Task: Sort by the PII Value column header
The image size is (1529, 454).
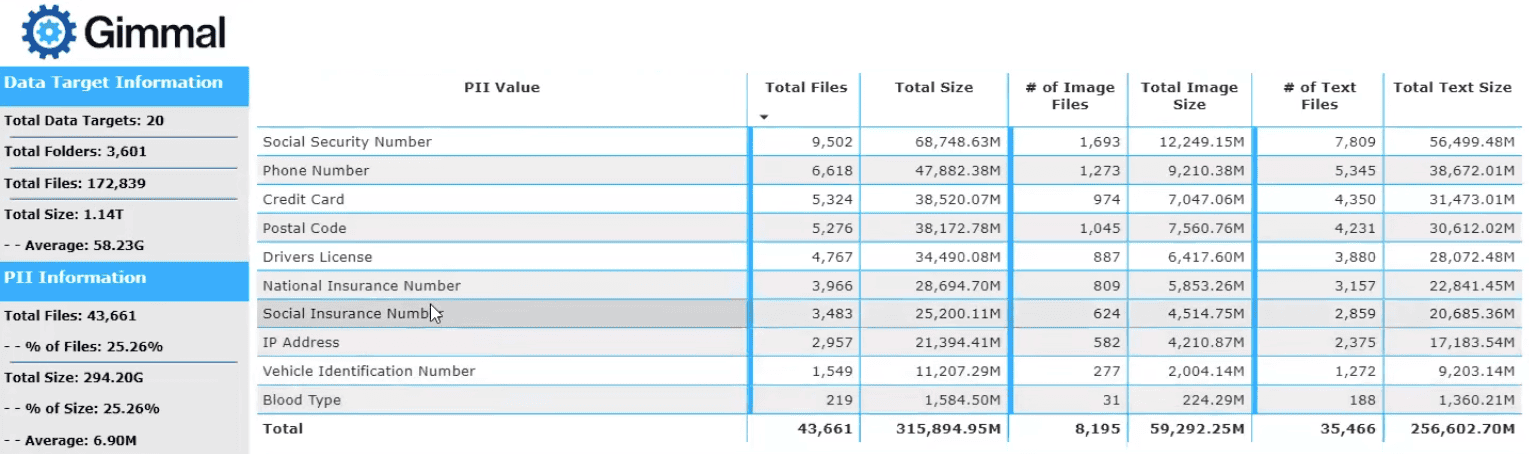Action: [x=501, y=88]
